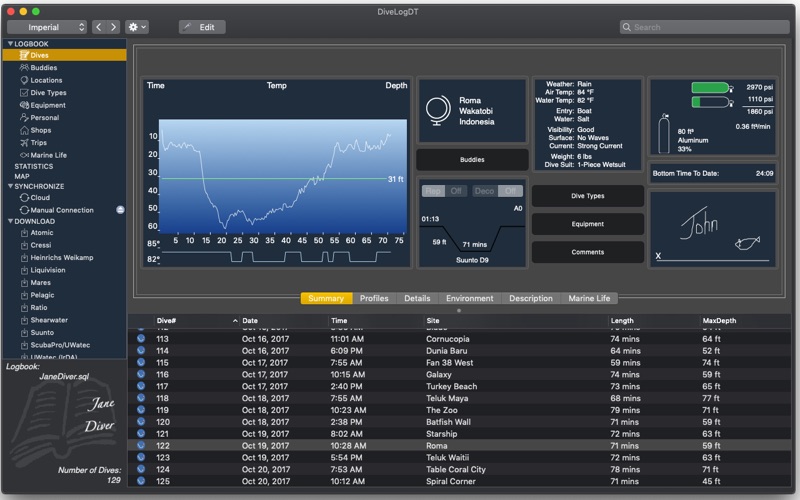This screenshot has height=500, width=800.
Task: Switch to the Profiles tab
Action: [374, 298]
